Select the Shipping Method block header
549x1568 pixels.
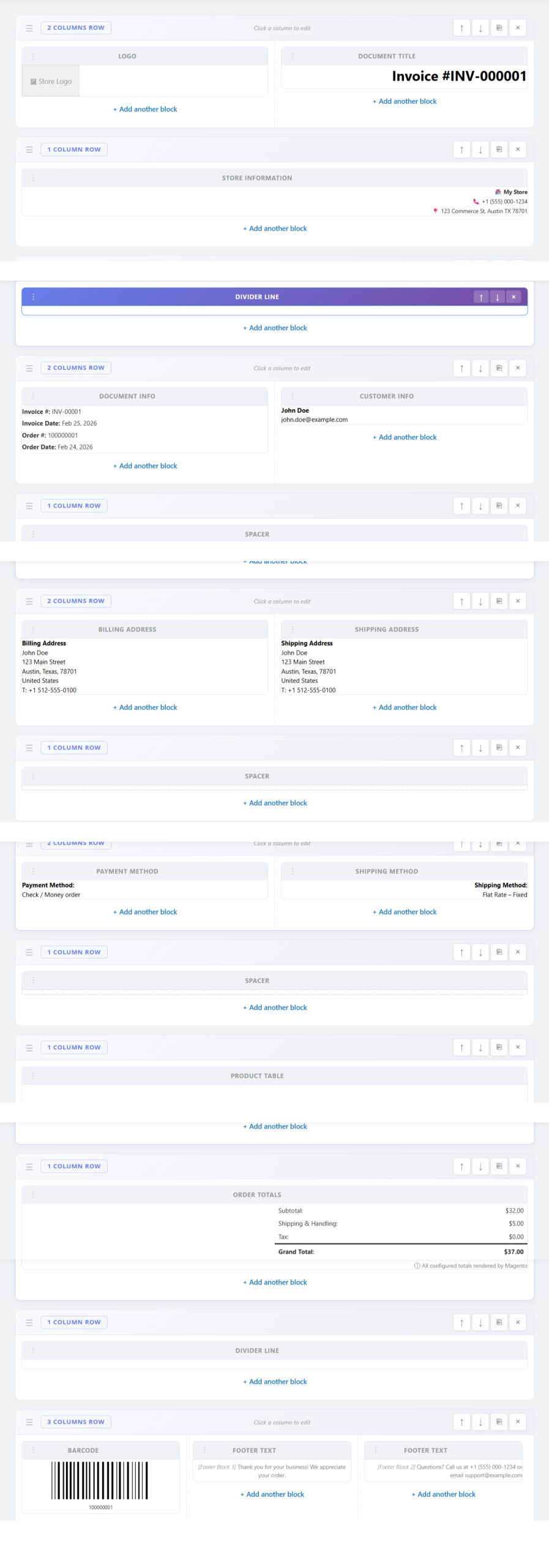pyautogui.click(x=404, y=872)
